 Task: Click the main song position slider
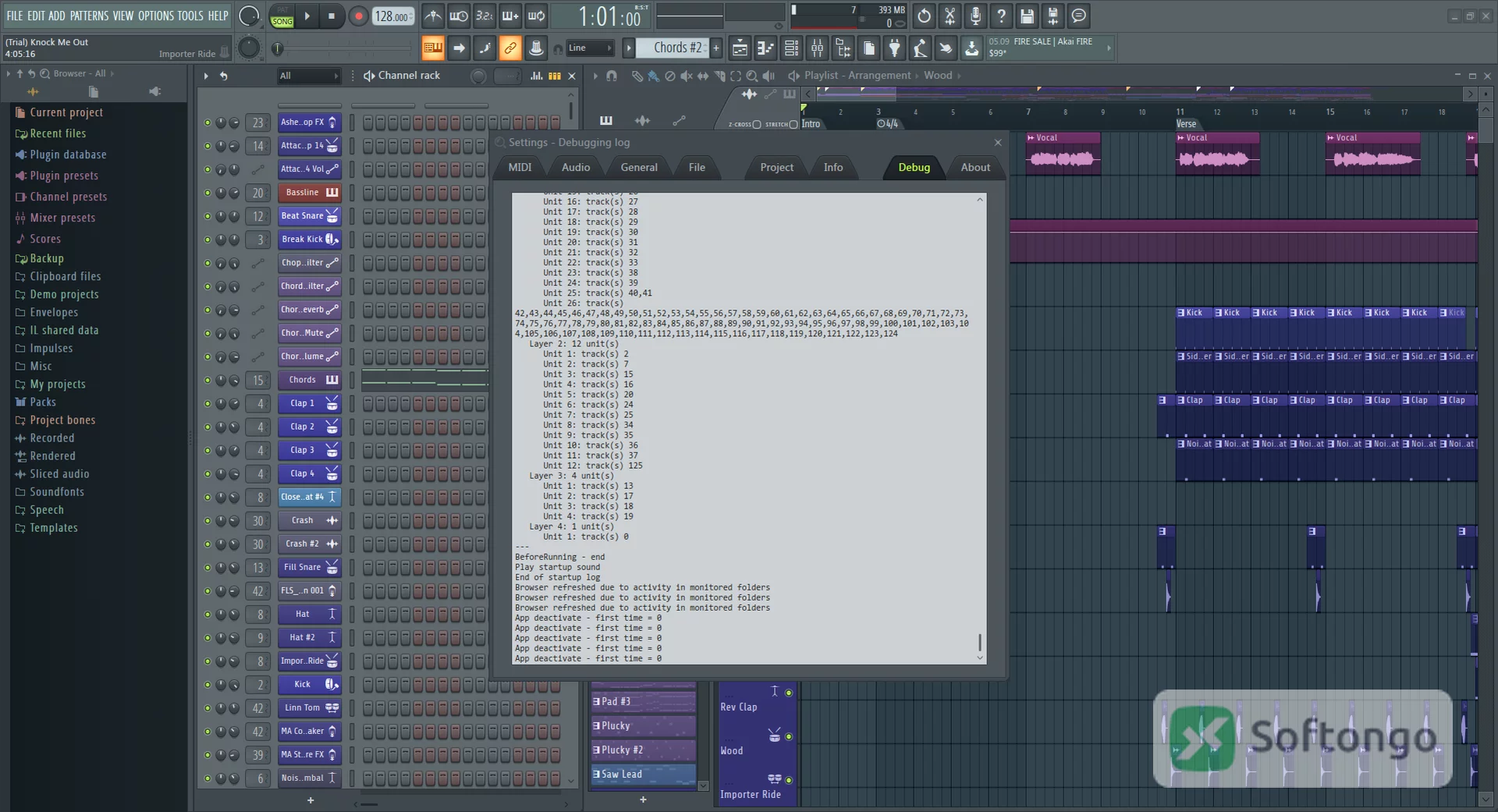pos(343,48)
